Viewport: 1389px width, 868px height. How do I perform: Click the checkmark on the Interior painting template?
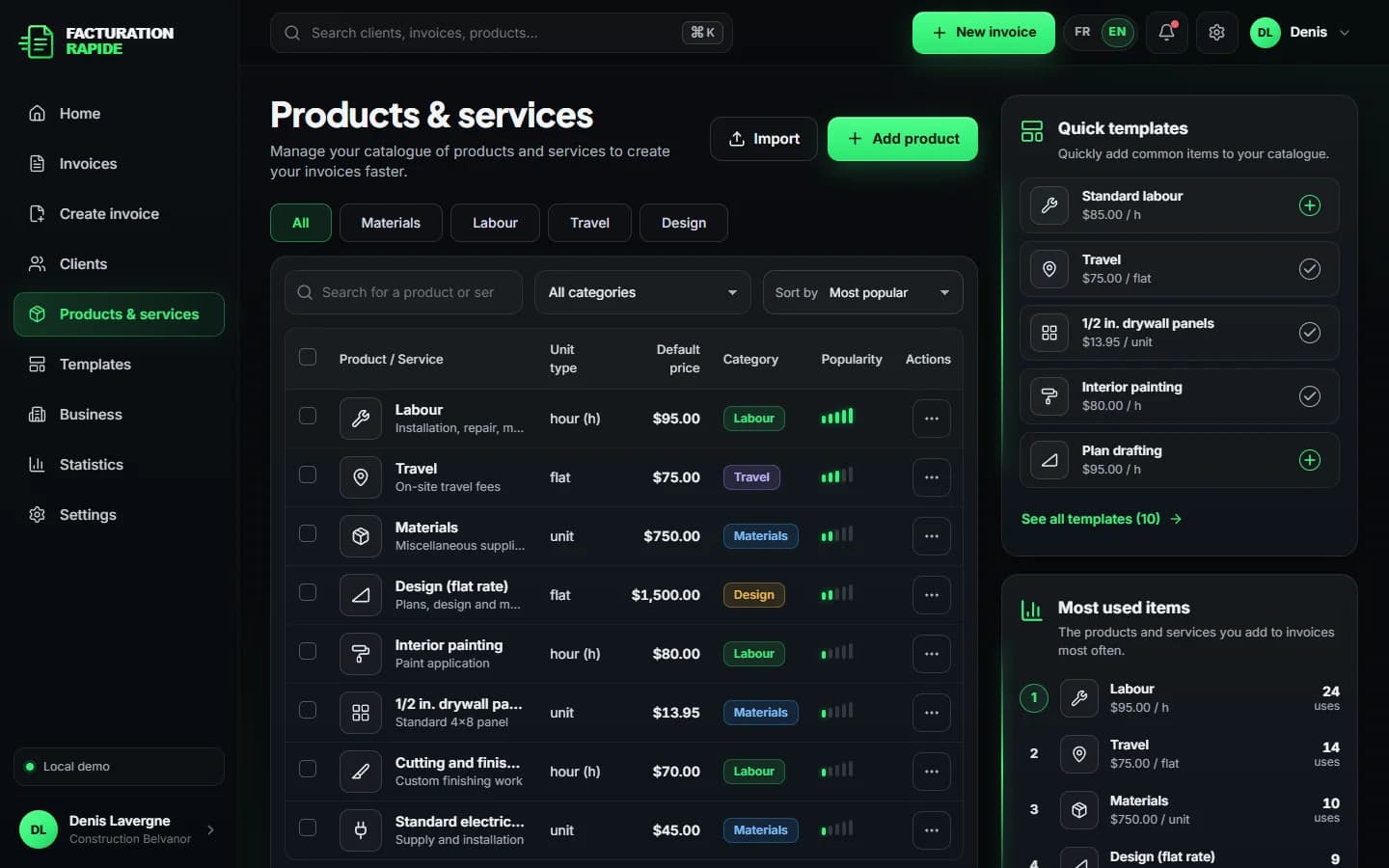[1309, 396]
